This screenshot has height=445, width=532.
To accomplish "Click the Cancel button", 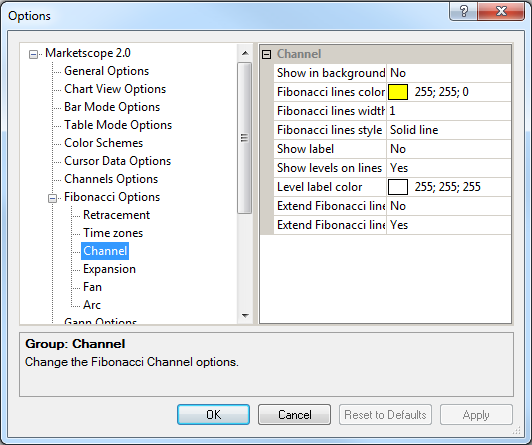I will tap(294, 414).
